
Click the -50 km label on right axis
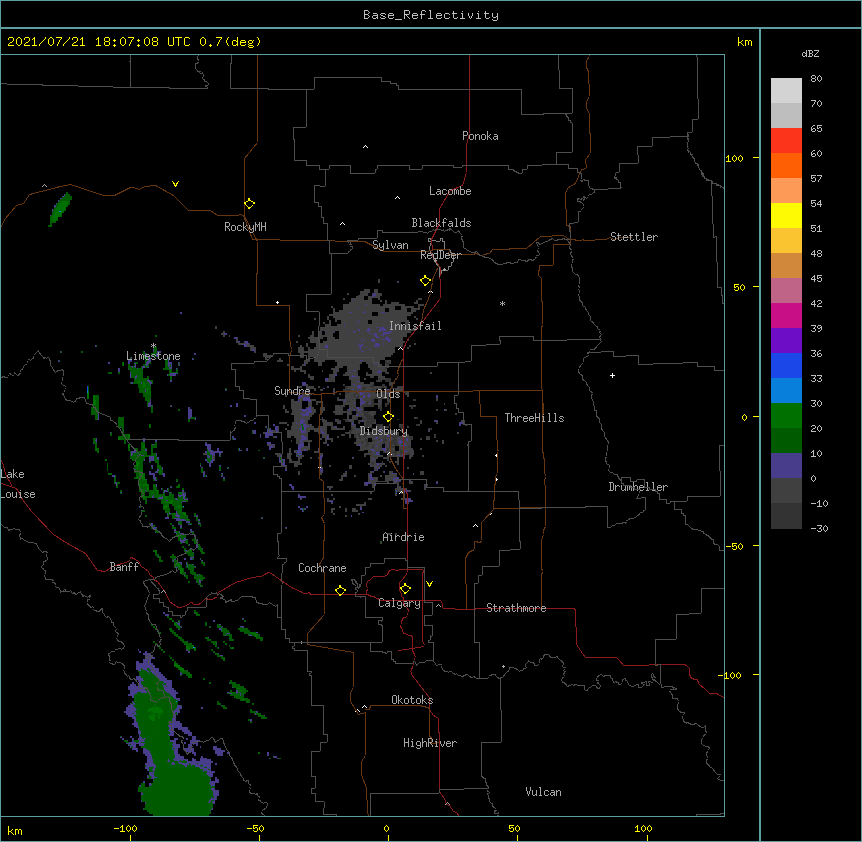[734, 546]
